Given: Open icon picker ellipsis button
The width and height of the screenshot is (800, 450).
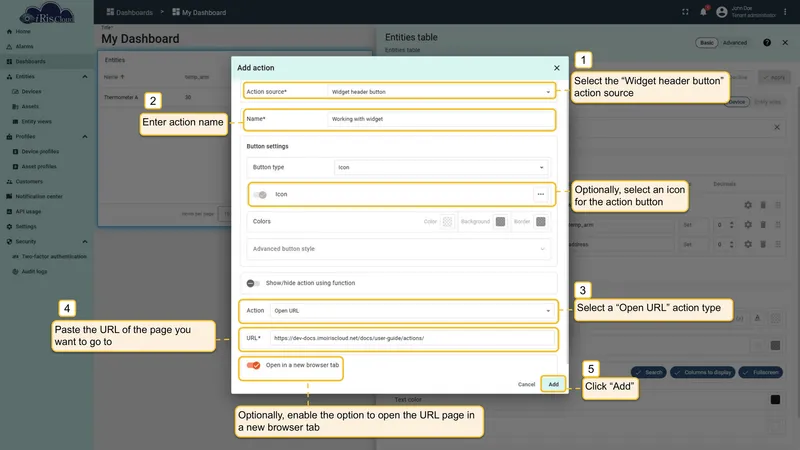Looking at the screenshot, I should [540, 194].
